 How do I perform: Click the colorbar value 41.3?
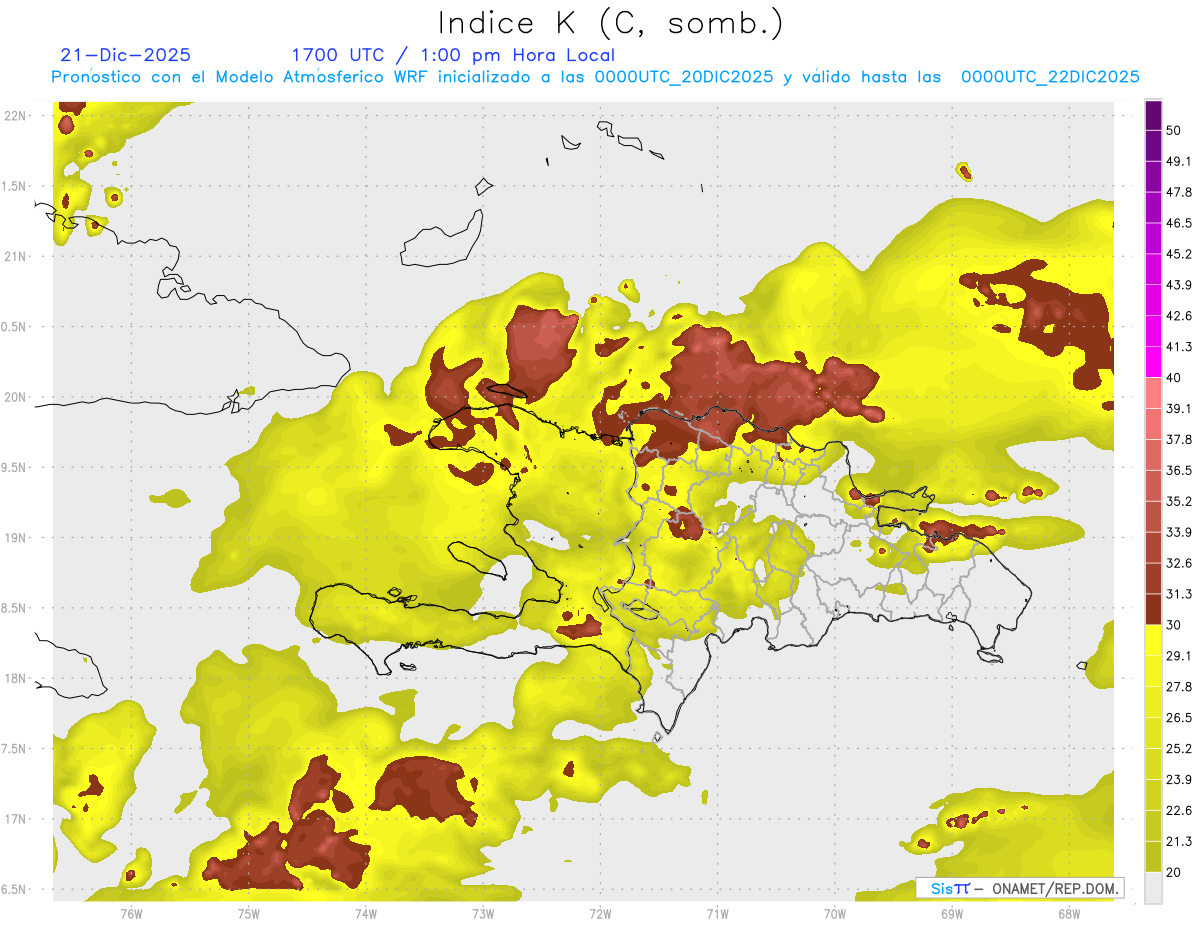coord(1178,347)
